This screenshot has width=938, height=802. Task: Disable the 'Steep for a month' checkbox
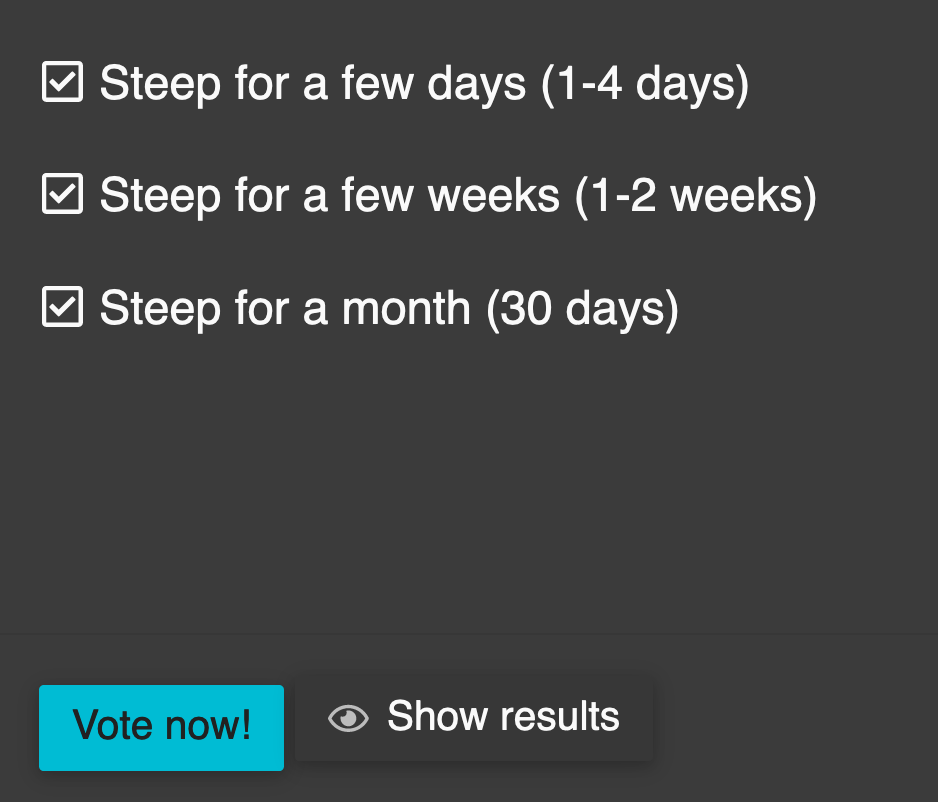coord(62,307)
